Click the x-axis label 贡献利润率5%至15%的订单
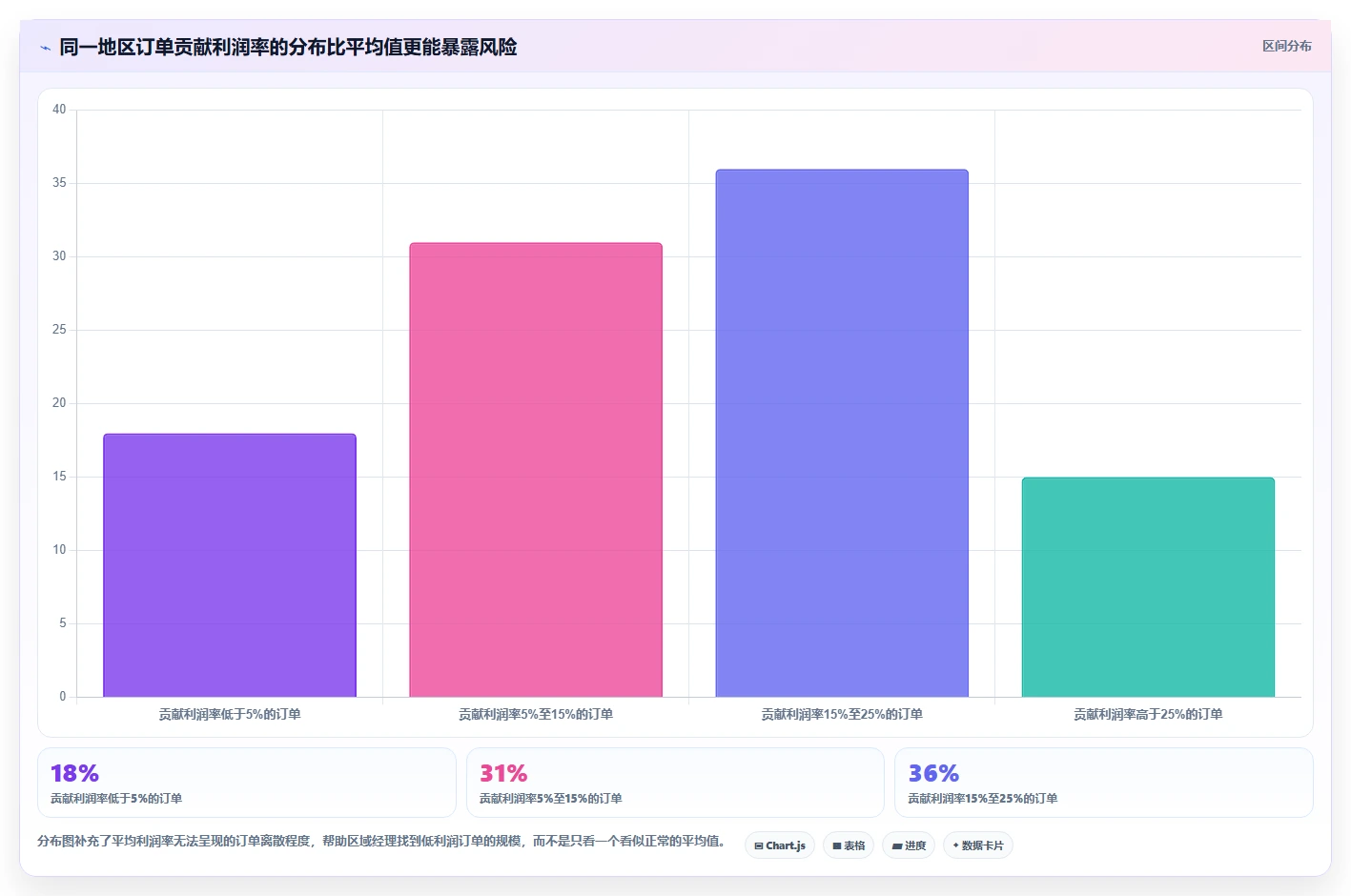The width and height of the screenshot is (1351, 896). pyautogui.click(x=536, y=714)
